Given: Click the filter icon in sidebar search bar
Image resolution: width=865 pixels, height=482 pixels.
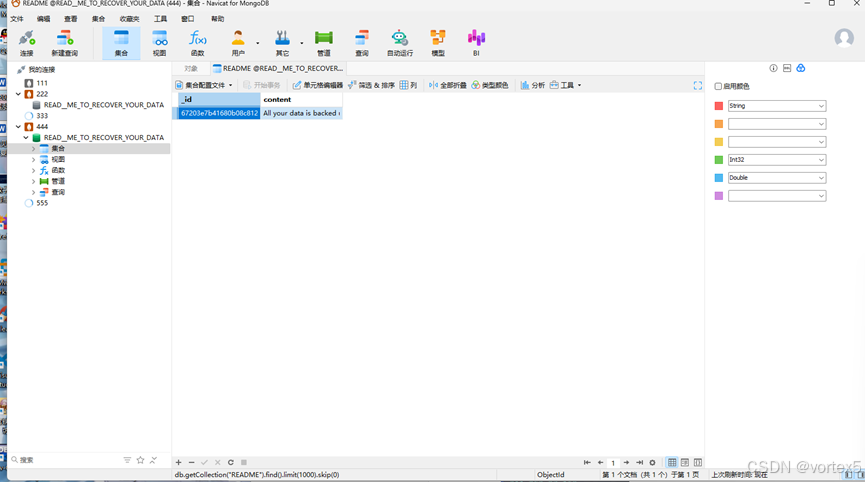Looking at the screenshot, I should coord(127,459).
